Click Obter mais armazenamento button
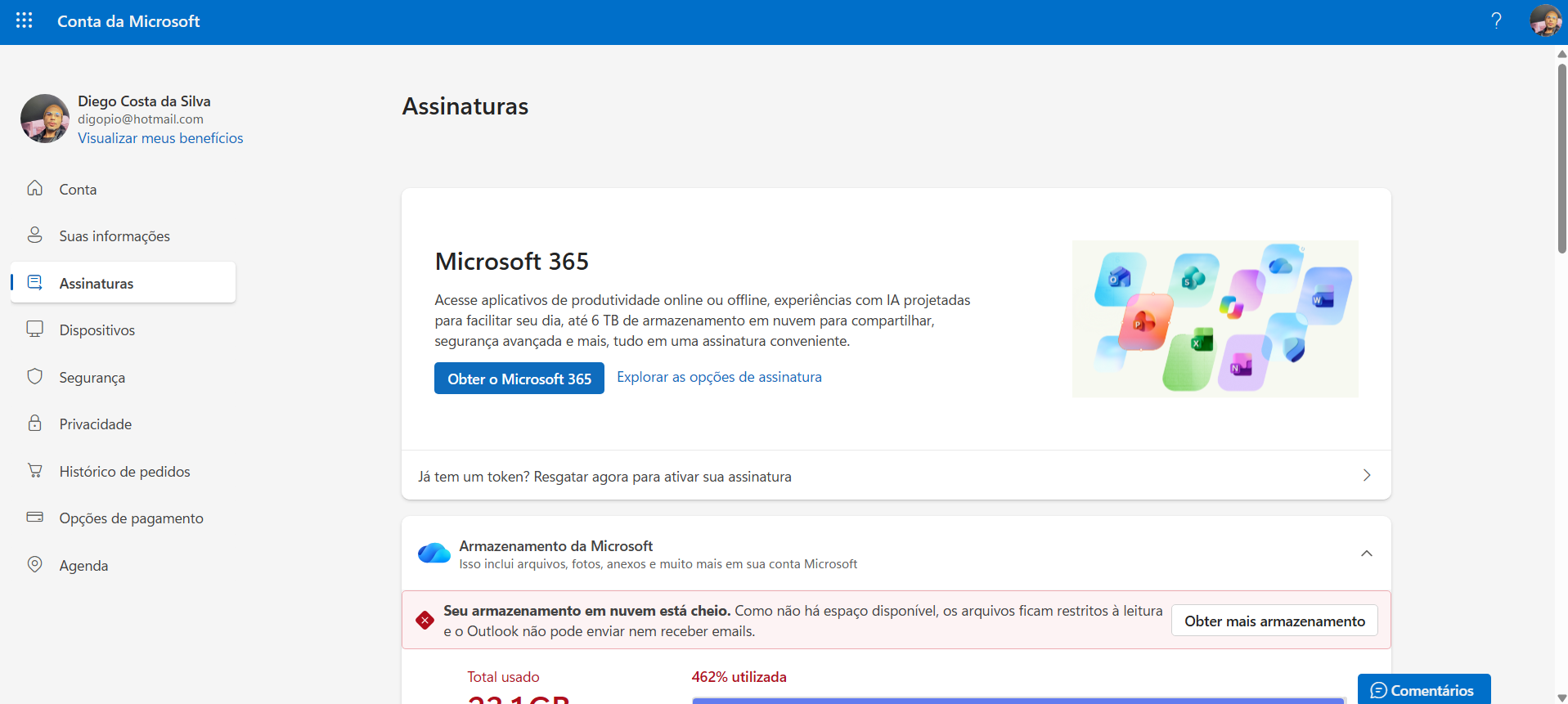1568x704 pixels. (1274, 621)
